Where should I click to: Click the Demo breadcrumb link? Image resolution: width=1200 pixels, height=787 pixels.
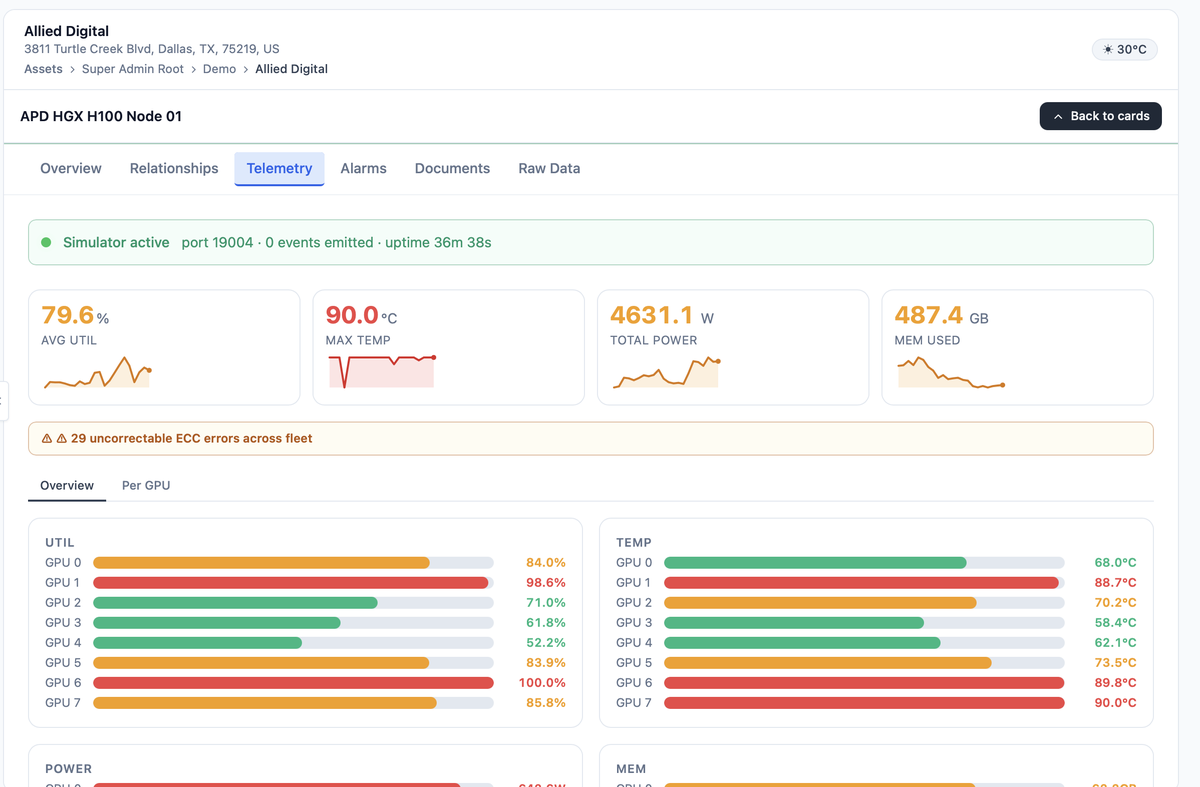point(219,69)
